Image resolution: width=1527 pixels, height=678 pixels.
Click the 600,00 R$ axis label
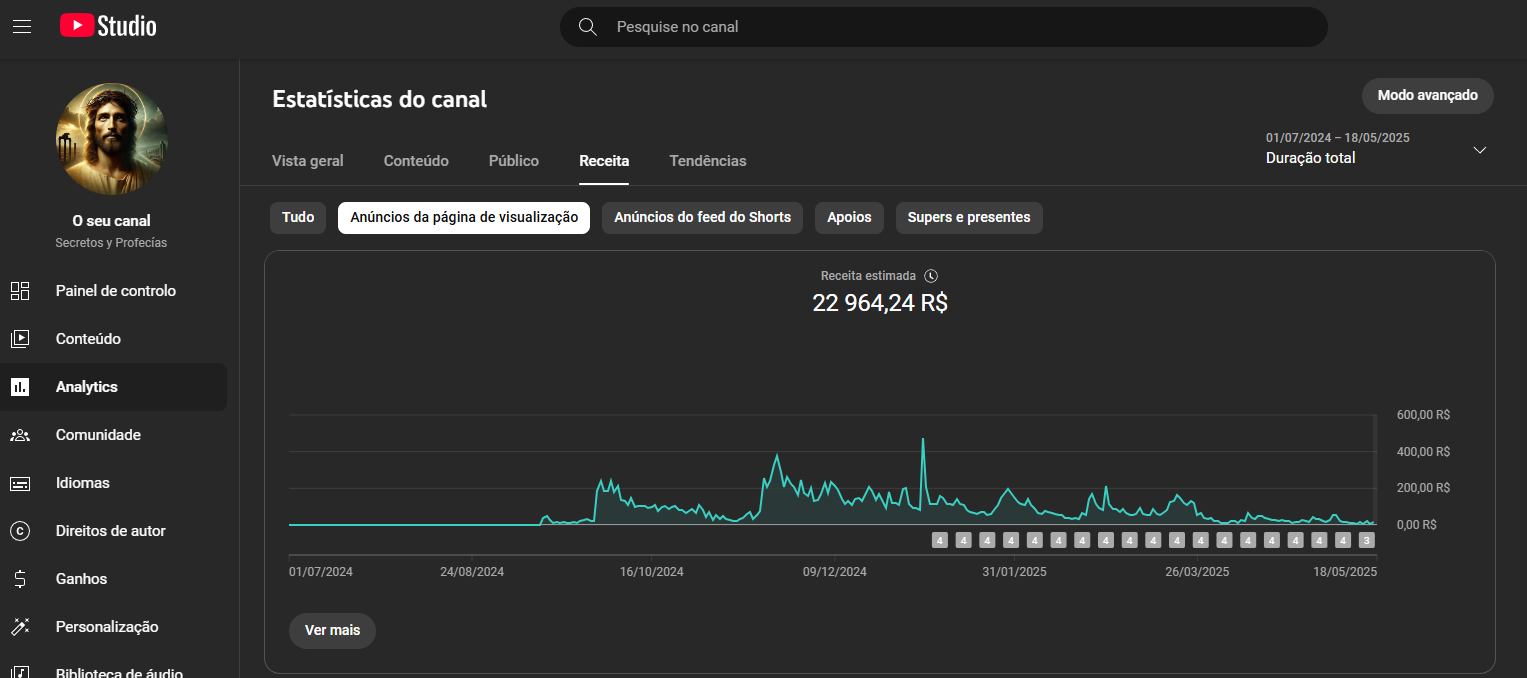[1424, 415]
